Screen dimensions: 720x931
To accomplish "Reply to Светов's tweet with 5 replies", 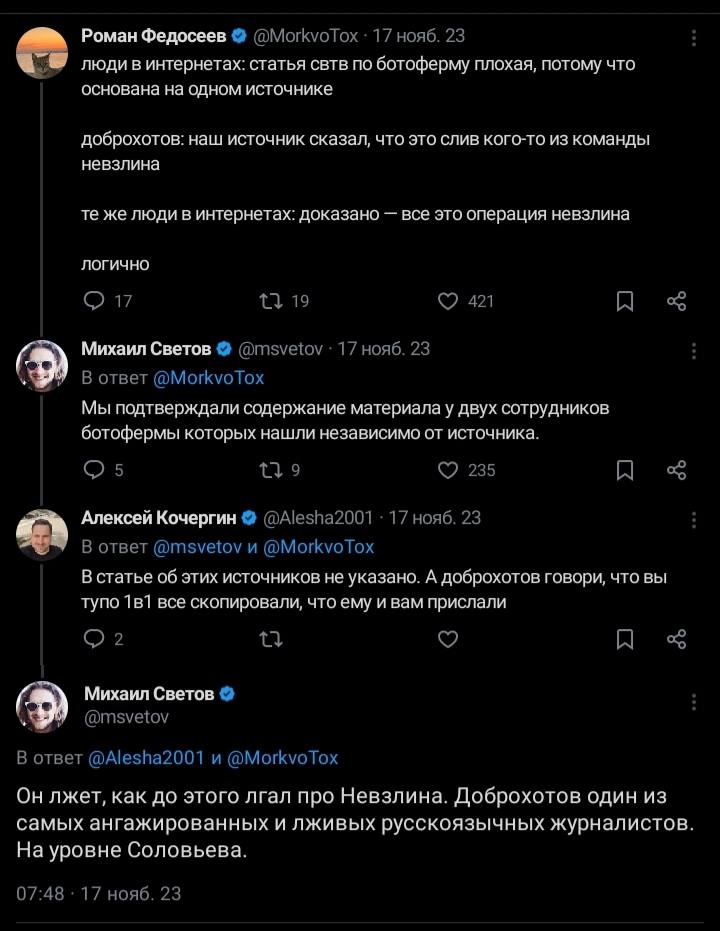I will 93,470.
